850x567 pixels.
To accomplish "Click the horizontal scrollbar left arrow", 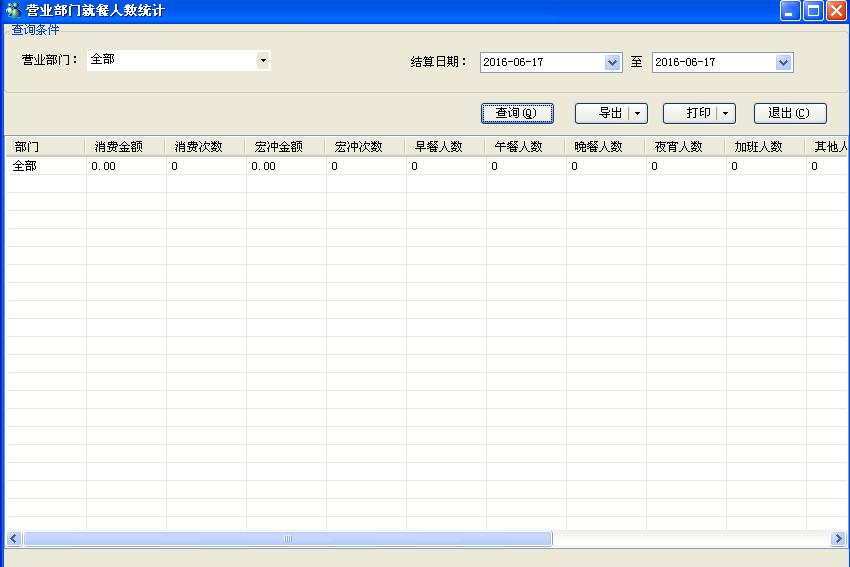I will pos(13,539).
